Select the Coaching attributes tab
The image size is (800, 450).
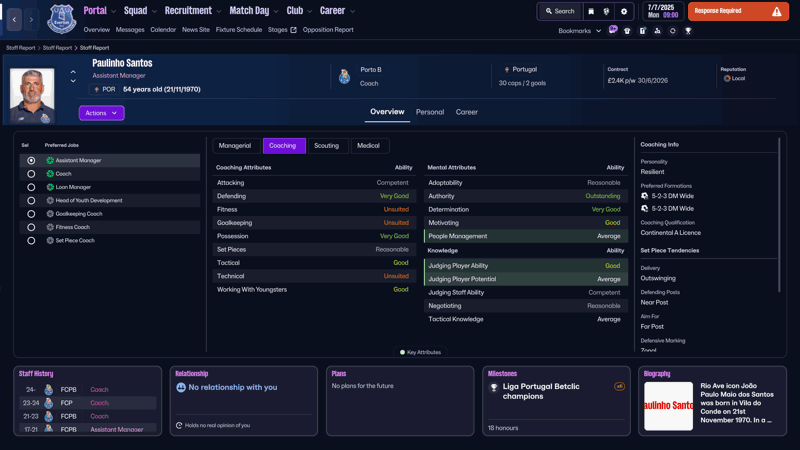[283, 146]
